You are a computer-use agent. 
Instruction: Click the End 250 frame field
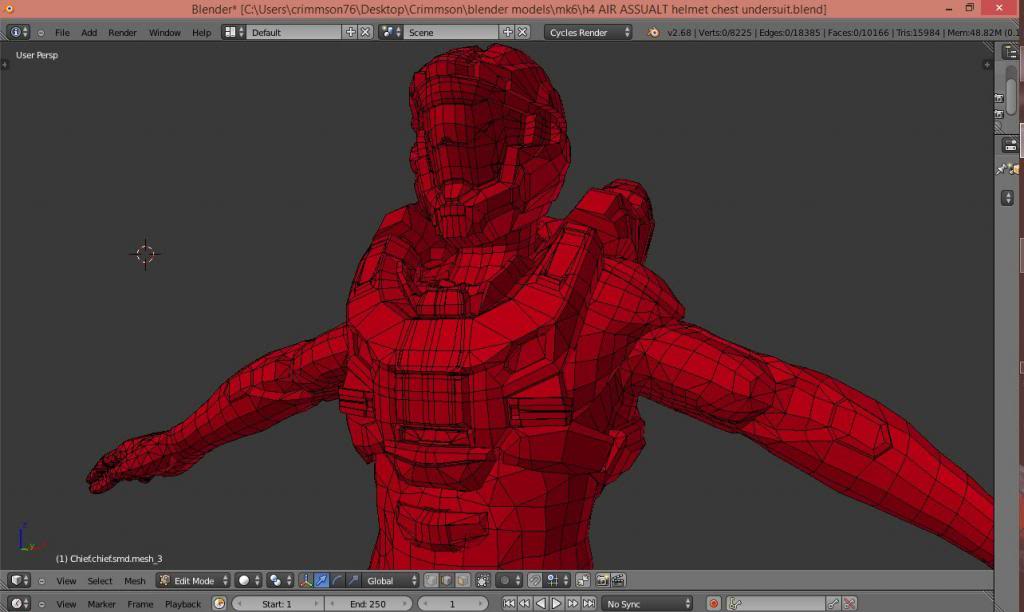pos(370,604)
